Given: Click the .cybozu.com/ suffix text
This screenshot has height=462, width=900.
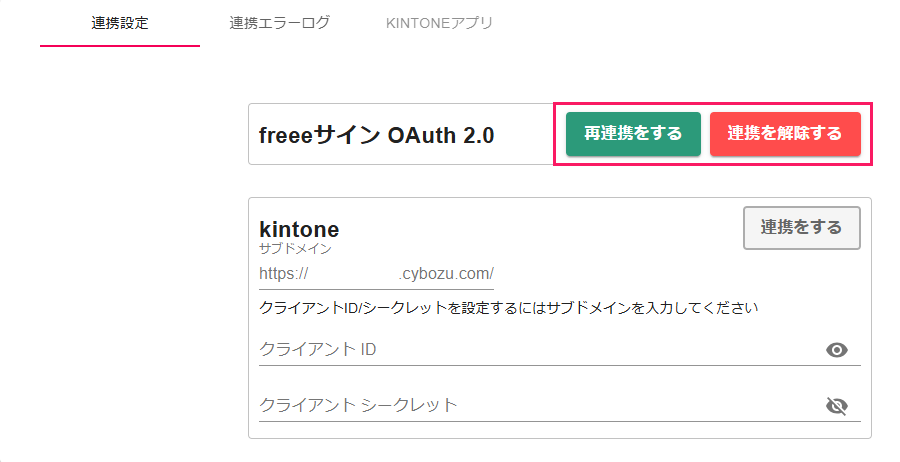Looking at the screenshot, I should (x=446, y=274).
